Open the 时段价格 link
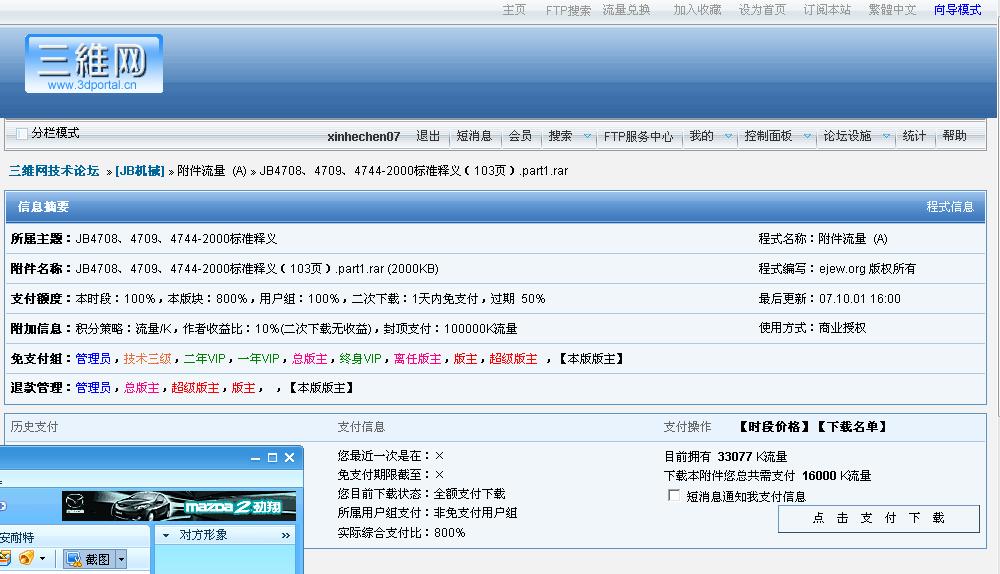The width and height of the screenshot is (1000, 574). pos(774,427)
